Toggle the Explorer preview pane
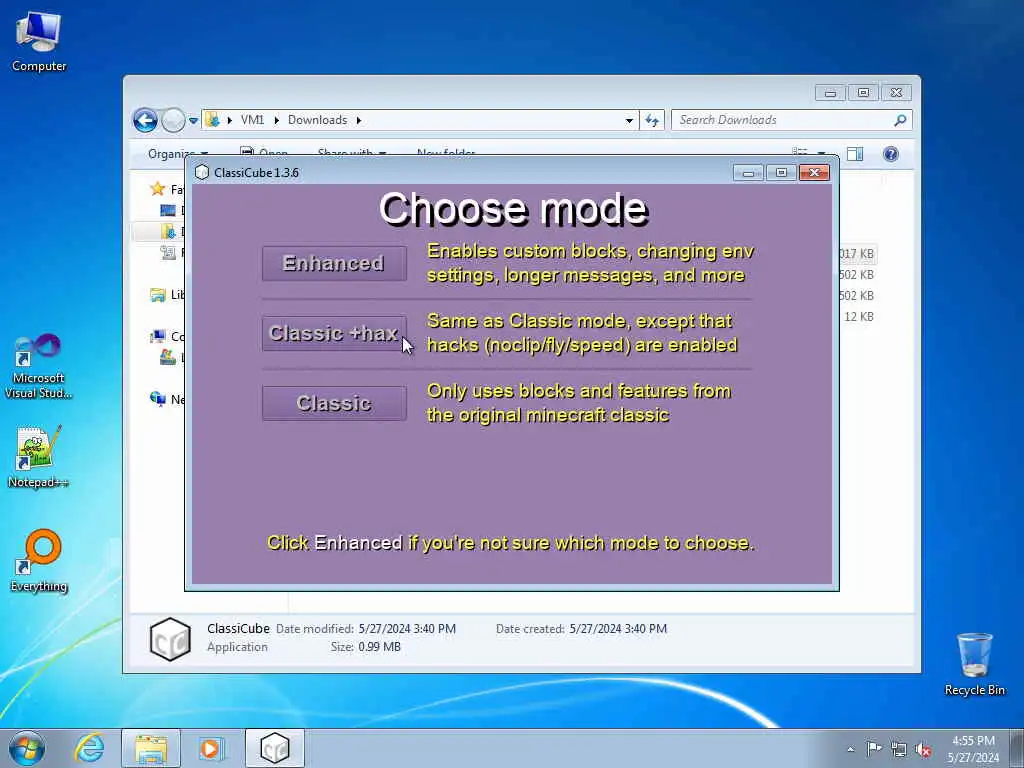 coord(855,154)
